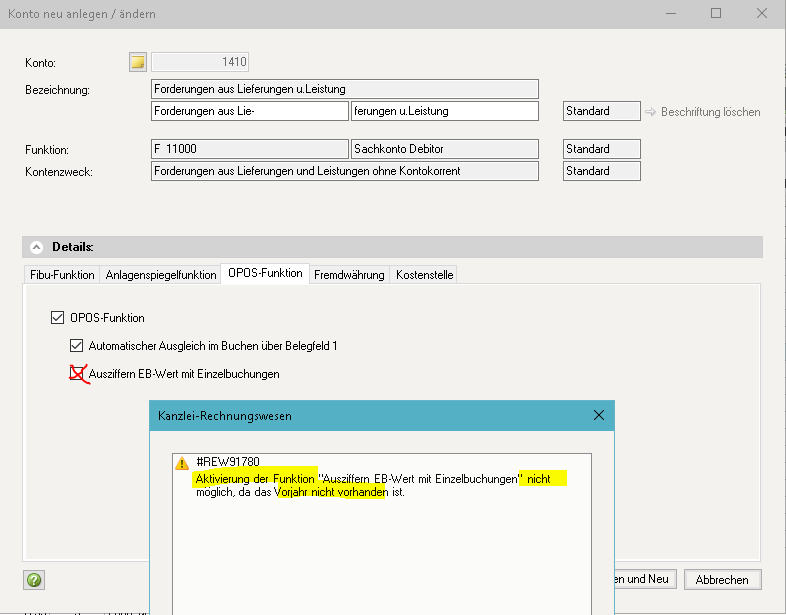Toggle Automatischer Ausgleich im Buchen checkbox
The image size is (786, 615).
(x=77, y=346)
